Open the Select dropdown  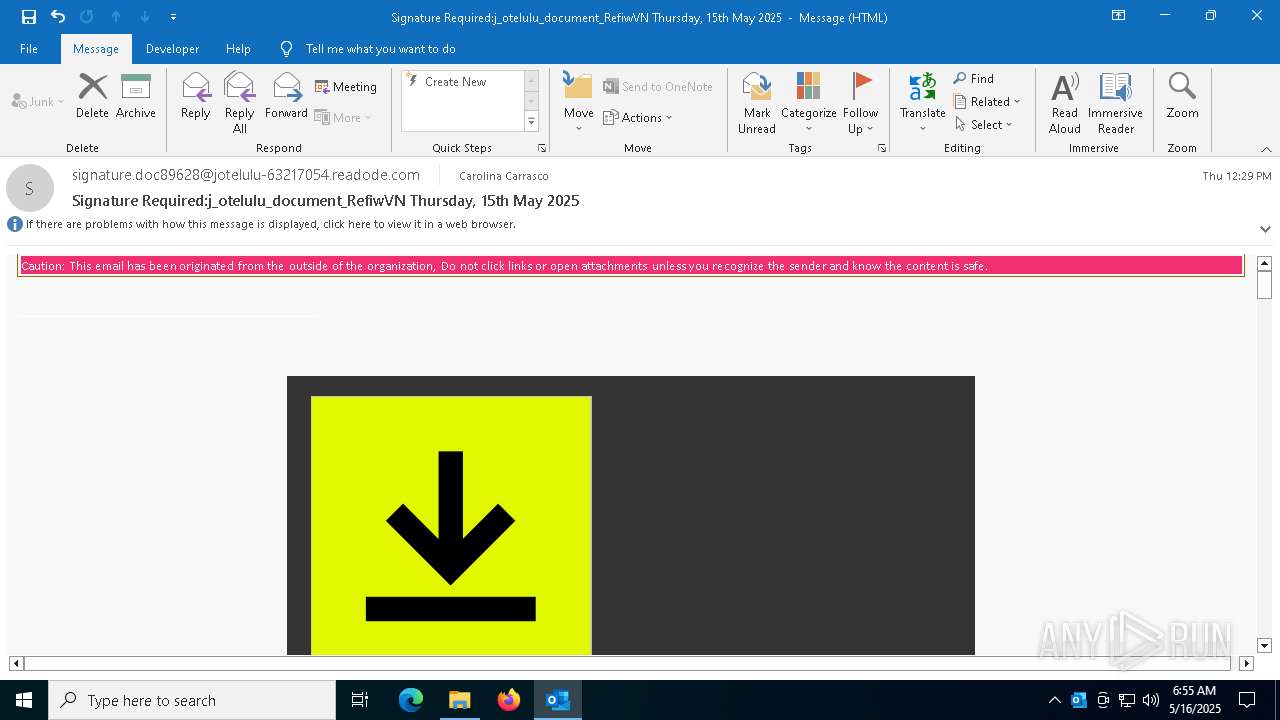(x=984, y=125)
